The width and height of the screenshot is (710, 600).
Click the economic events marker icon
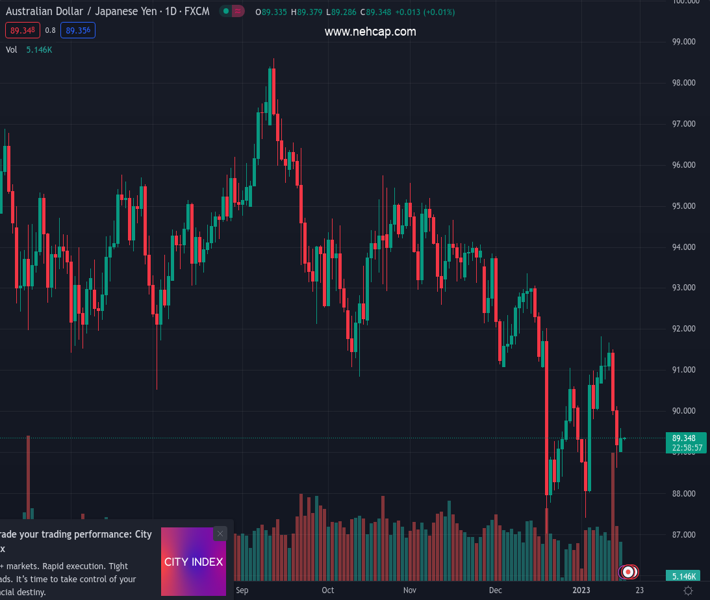pyautogui.click(x=629, y=572)
